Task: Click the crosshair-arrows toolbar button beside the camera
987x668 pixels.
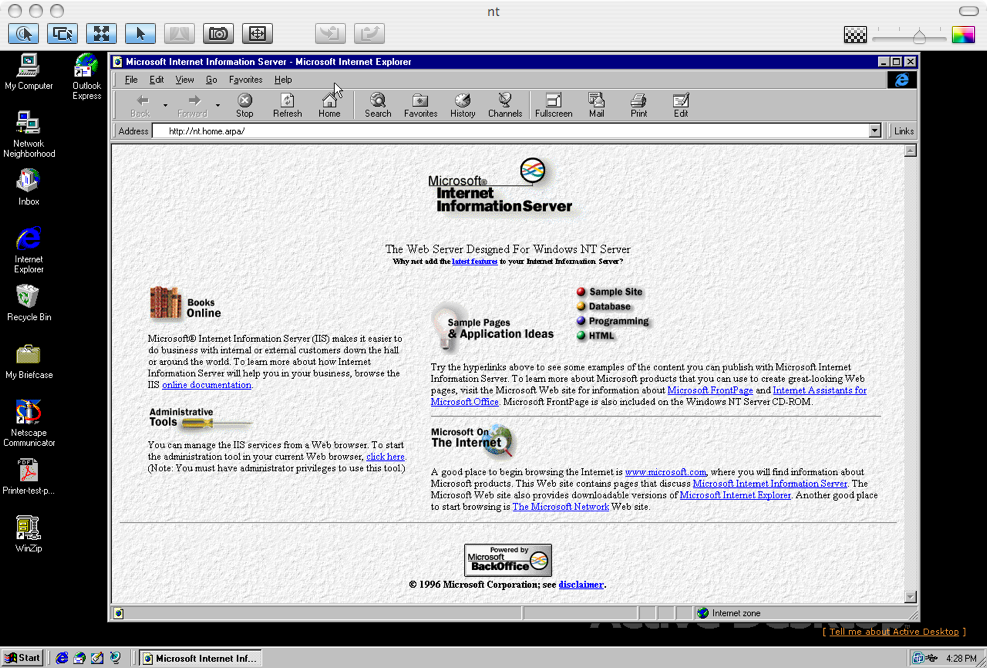Action: pos(257,33)
